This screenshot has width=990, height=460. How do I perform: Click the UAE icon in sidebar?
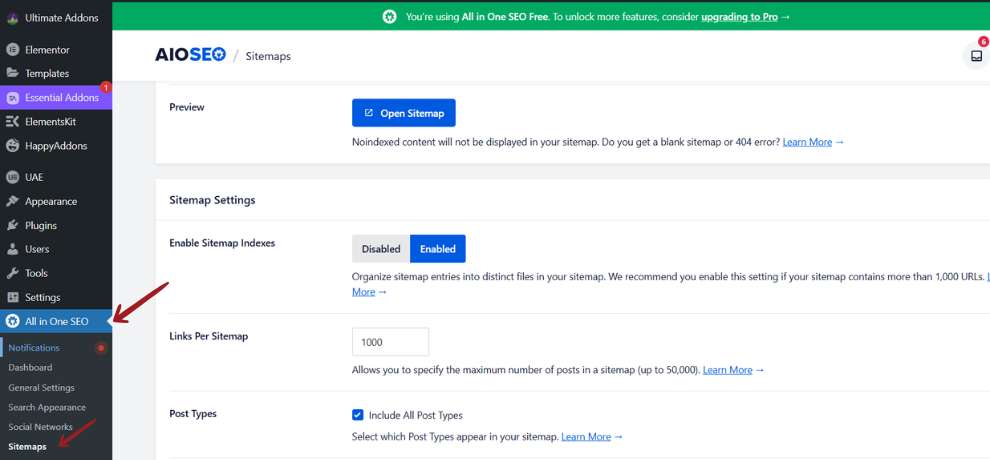click(x=12, y=177)
